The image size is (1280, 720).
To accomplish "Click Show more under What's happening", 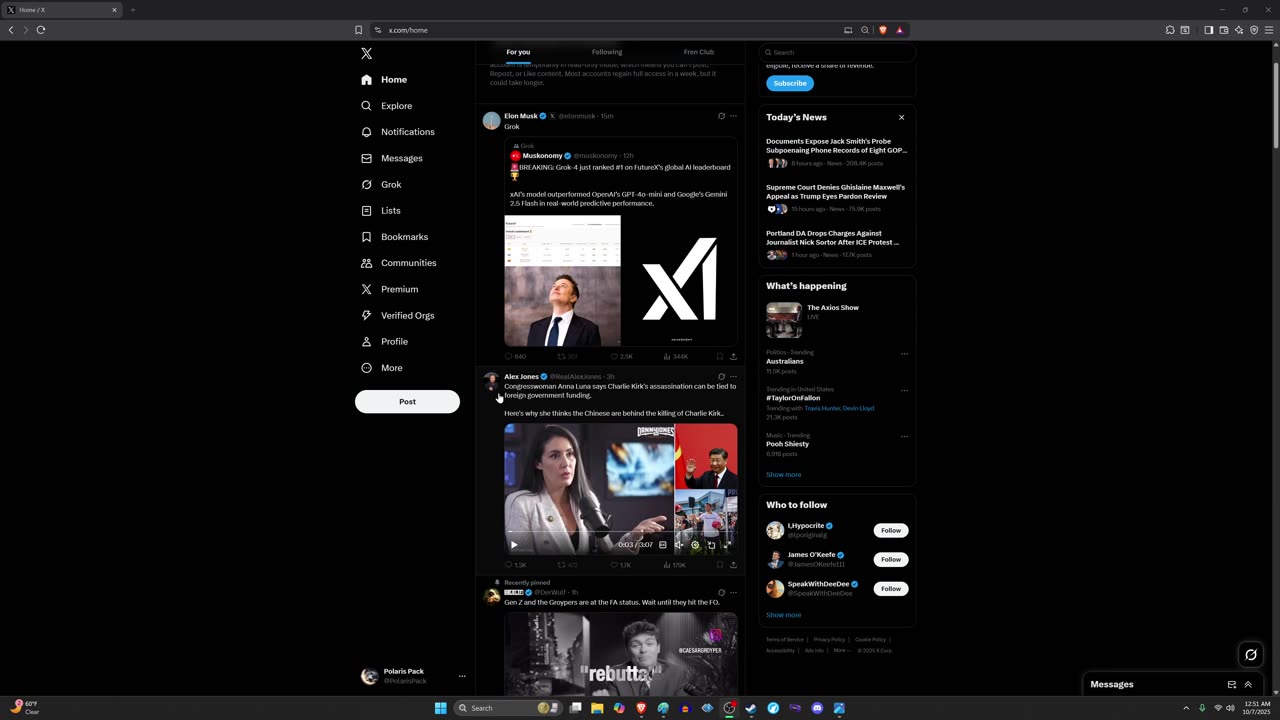I will 783,475.
